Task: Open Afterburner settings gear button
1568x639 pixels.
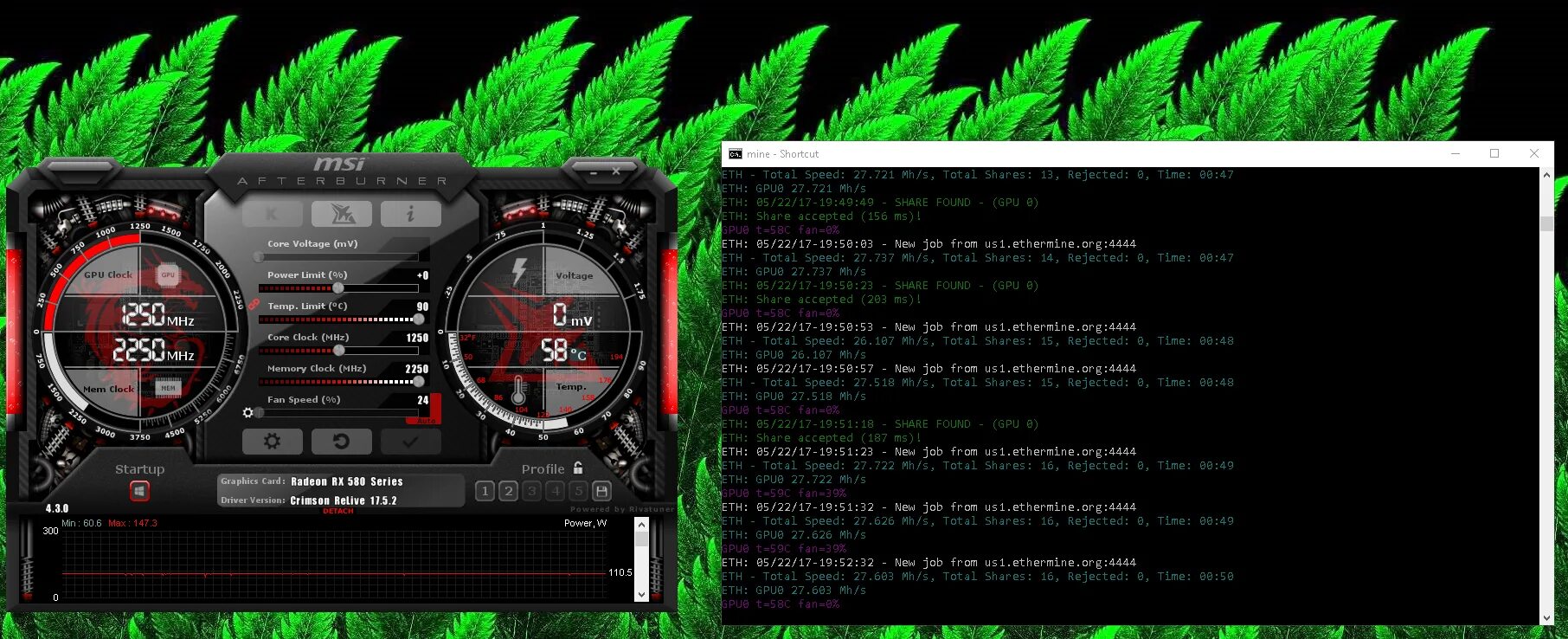Action: pyautogui.click(x=273, y=442)
